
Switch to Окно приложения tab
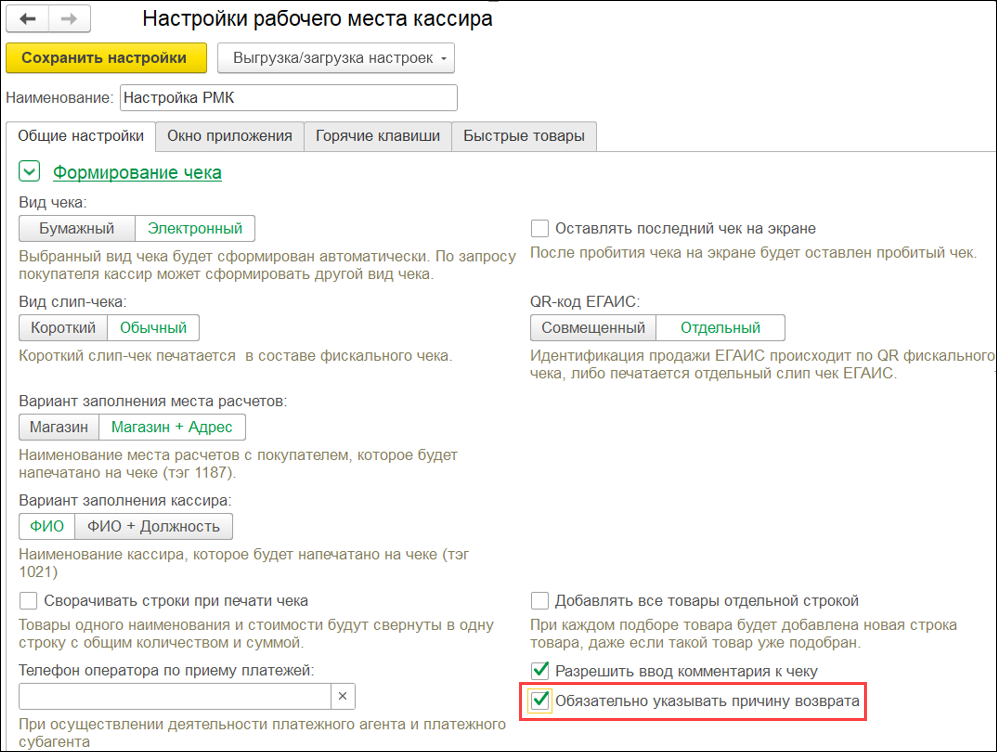(x=229, y=136)
